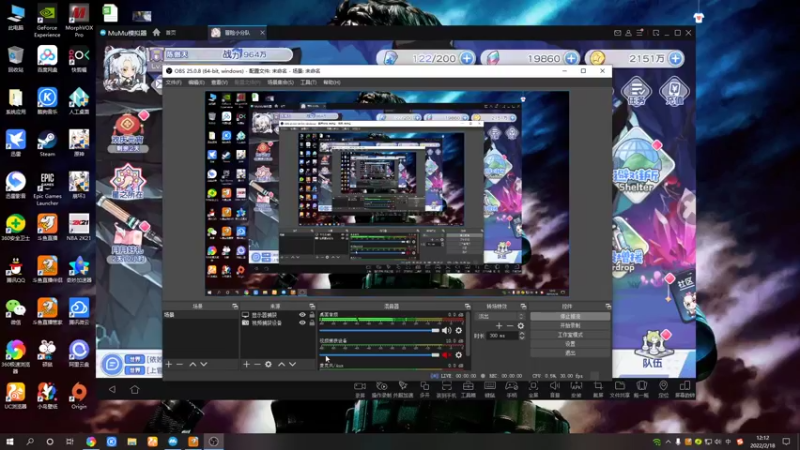Move source down in OBS sources panel
The image size is (800, 450).
pyautogui.click(x=292, y=364)
